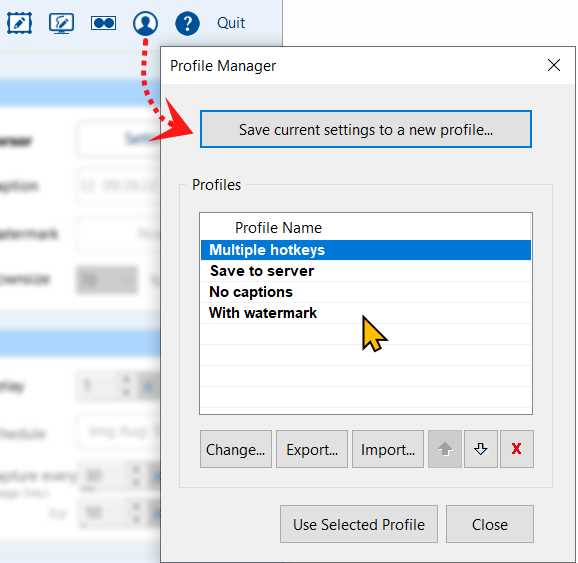
Task: Select the Multiple hotkeys profile
Action: point(366,250)
